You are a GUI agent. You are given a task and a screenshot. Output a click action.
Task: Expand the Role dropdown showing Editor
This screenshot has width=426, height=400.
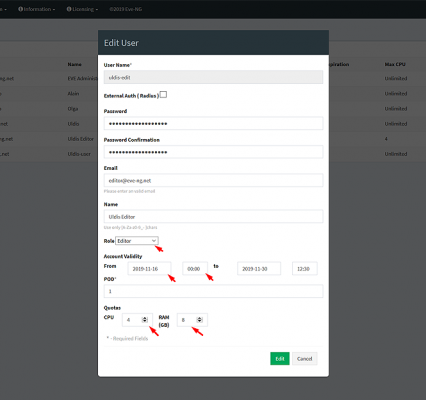pyautogui.click(x=137, y=241)
